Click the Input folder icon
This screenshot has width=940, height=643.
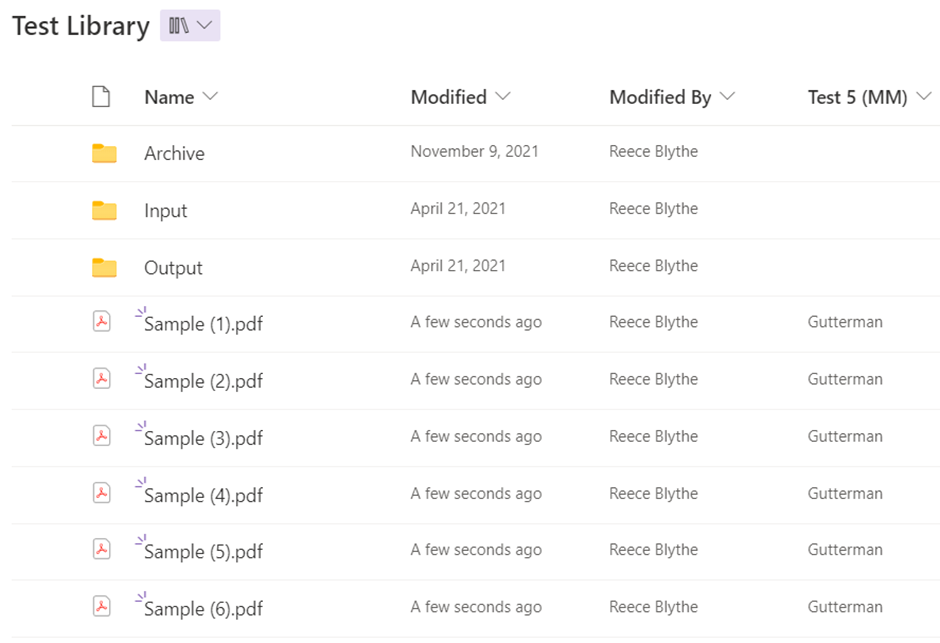point(104,210)
